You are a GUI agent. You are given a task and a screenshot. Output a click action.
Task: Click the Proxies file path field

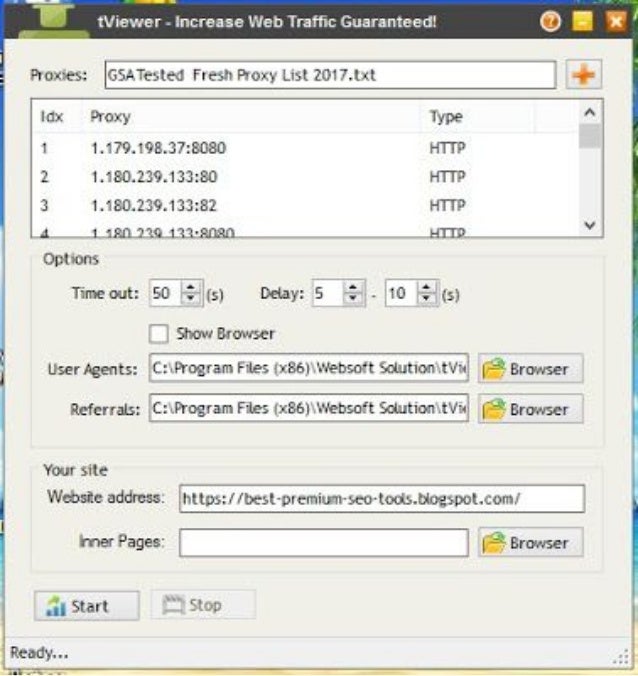tap(330, 75)
